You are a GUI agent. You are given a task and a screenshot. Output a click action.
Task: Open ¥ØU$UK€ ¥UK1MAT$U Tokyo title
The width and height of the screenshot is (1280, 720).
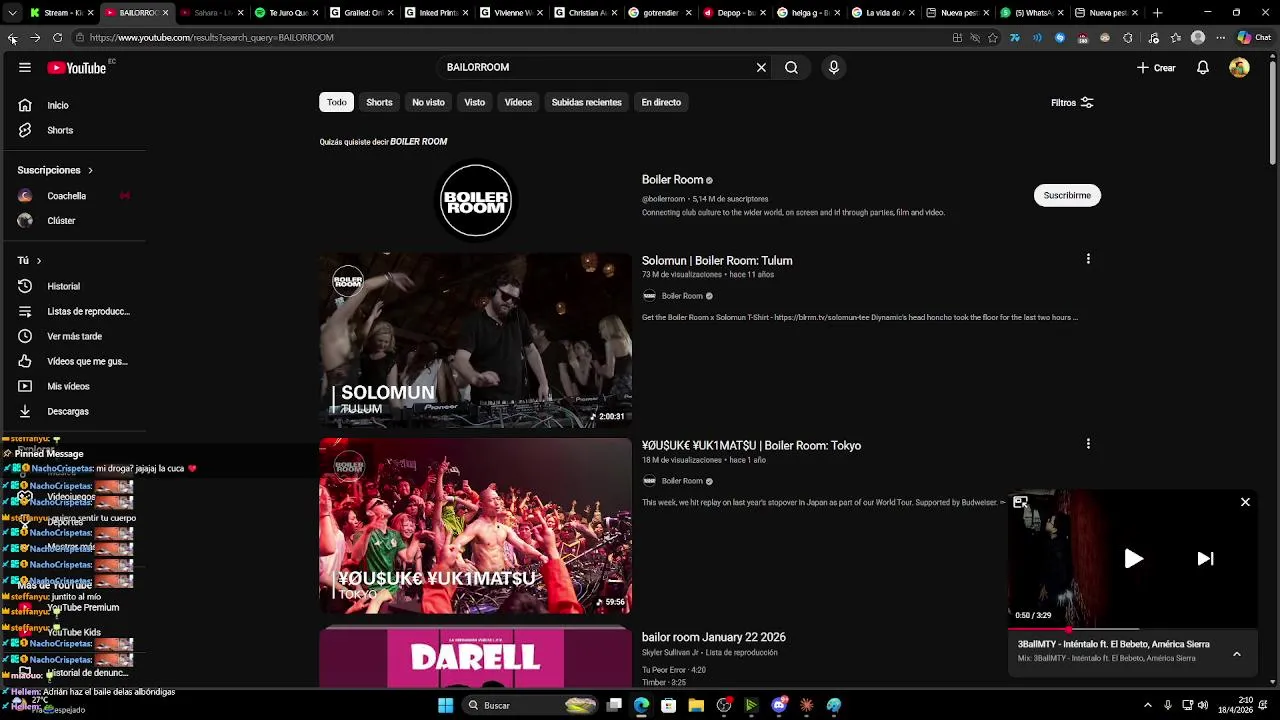tap(751, 446)
